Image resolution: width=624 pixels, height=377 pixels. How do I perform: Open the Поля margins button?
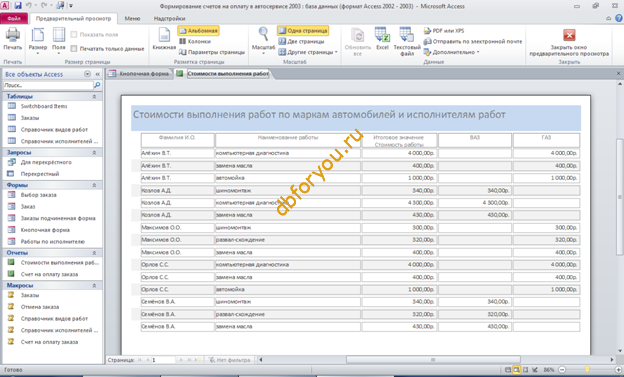click(58, 41)
